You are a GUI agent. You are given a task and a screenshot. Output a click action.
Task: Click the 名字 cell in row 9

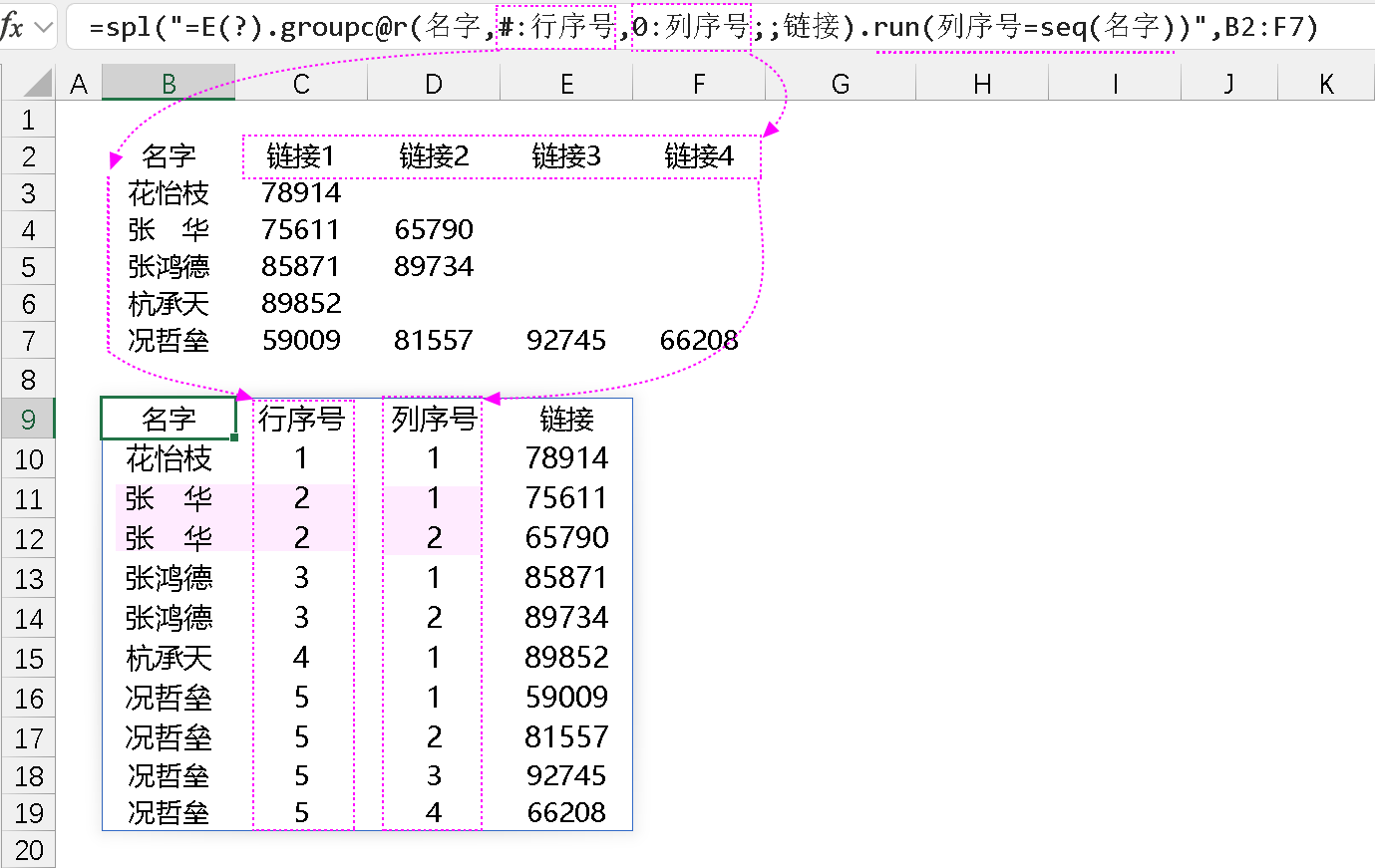(x=169, y=420)
